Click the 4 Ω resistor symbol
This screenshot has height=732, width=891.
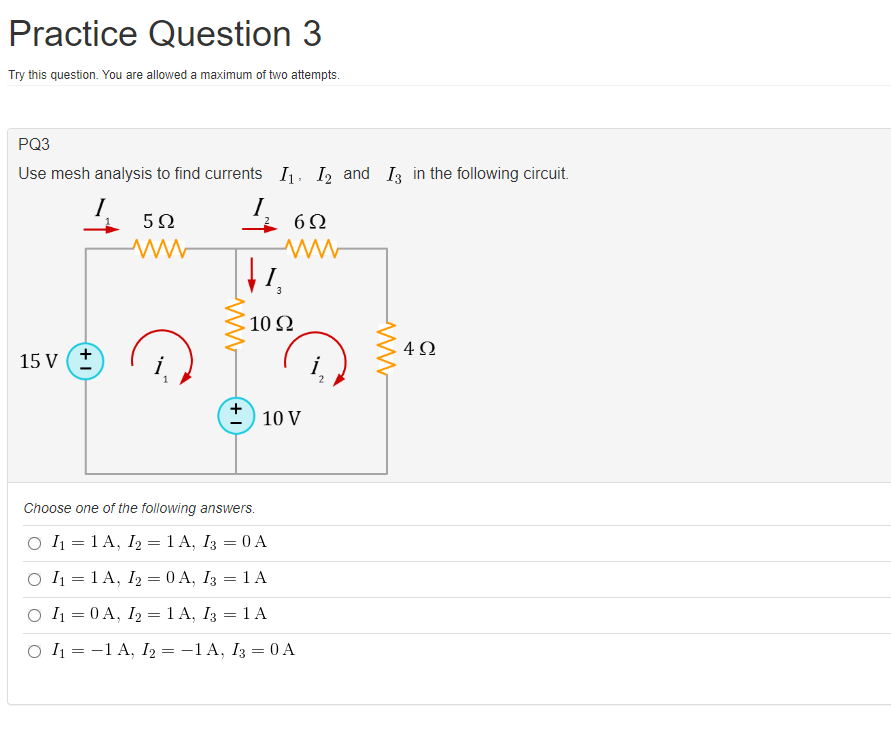388,347
